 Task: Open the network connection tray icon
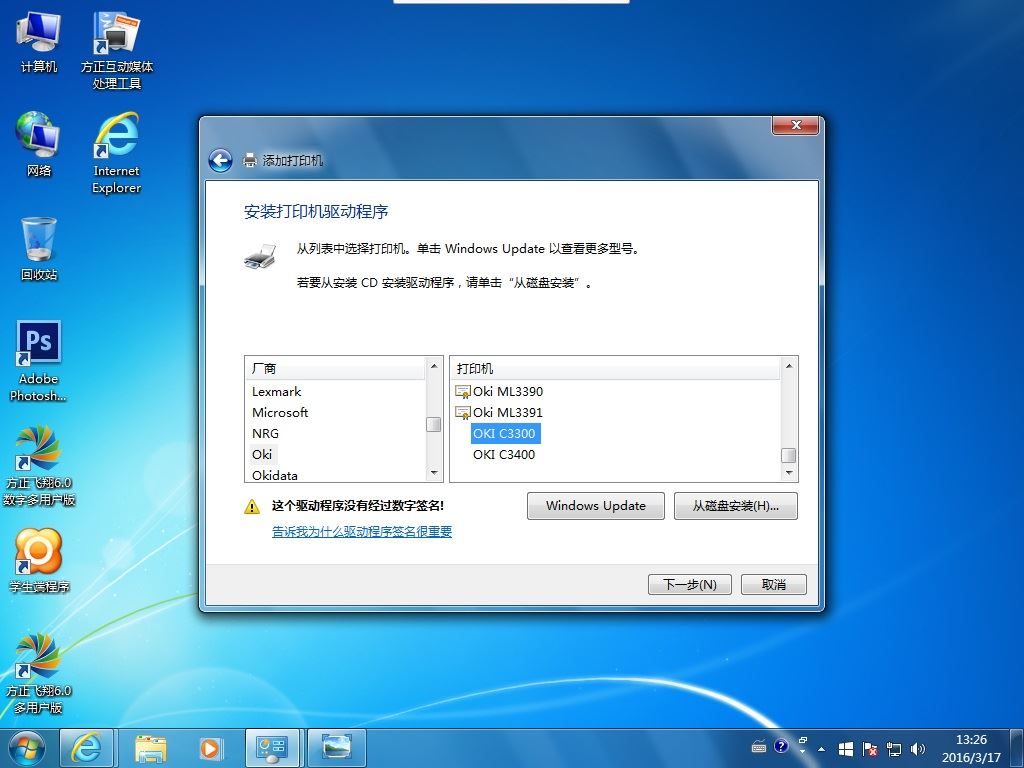[x=894, y=748]
